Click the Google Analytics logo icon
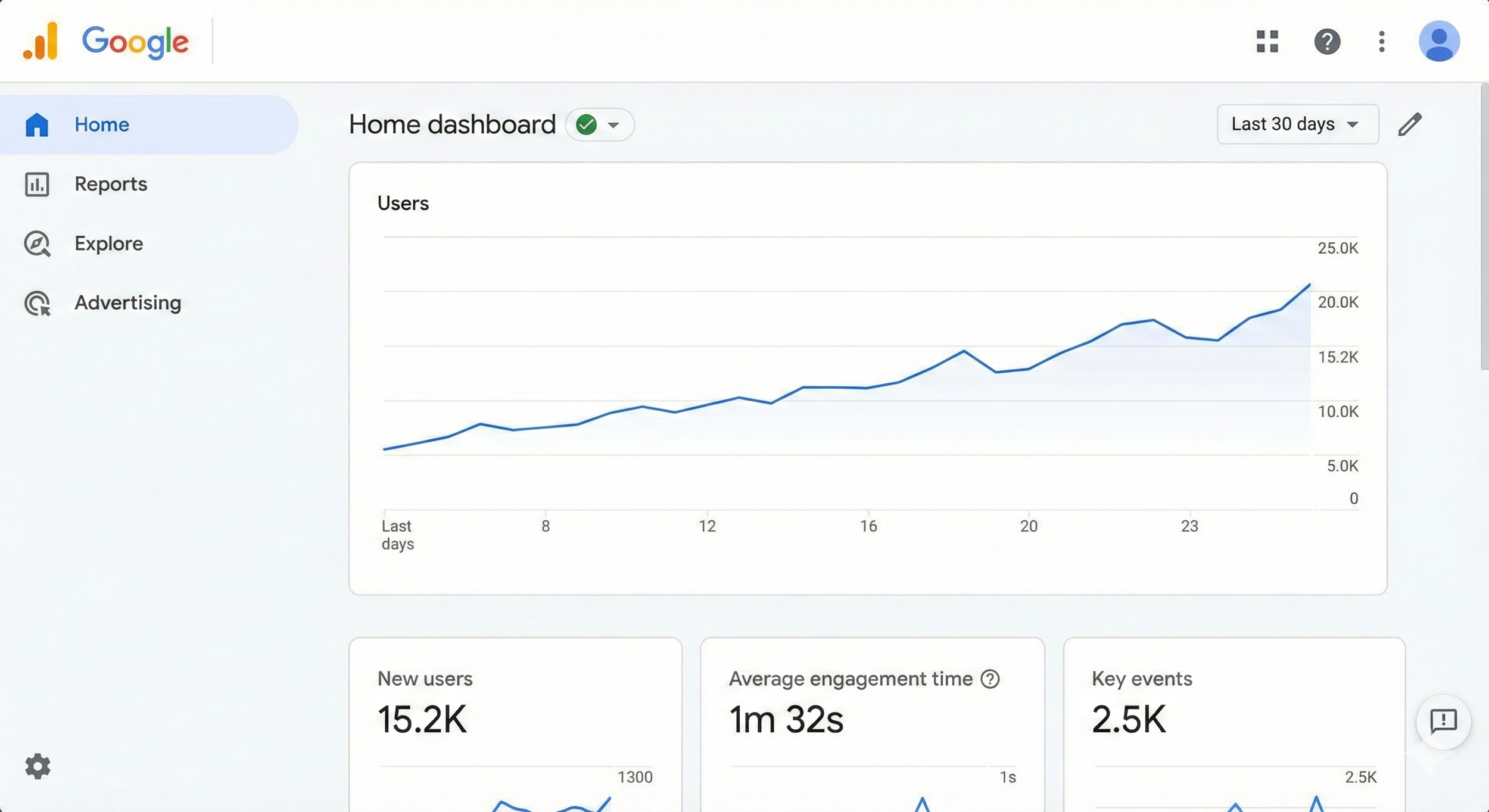1489x812 pixels. [41, 41]
